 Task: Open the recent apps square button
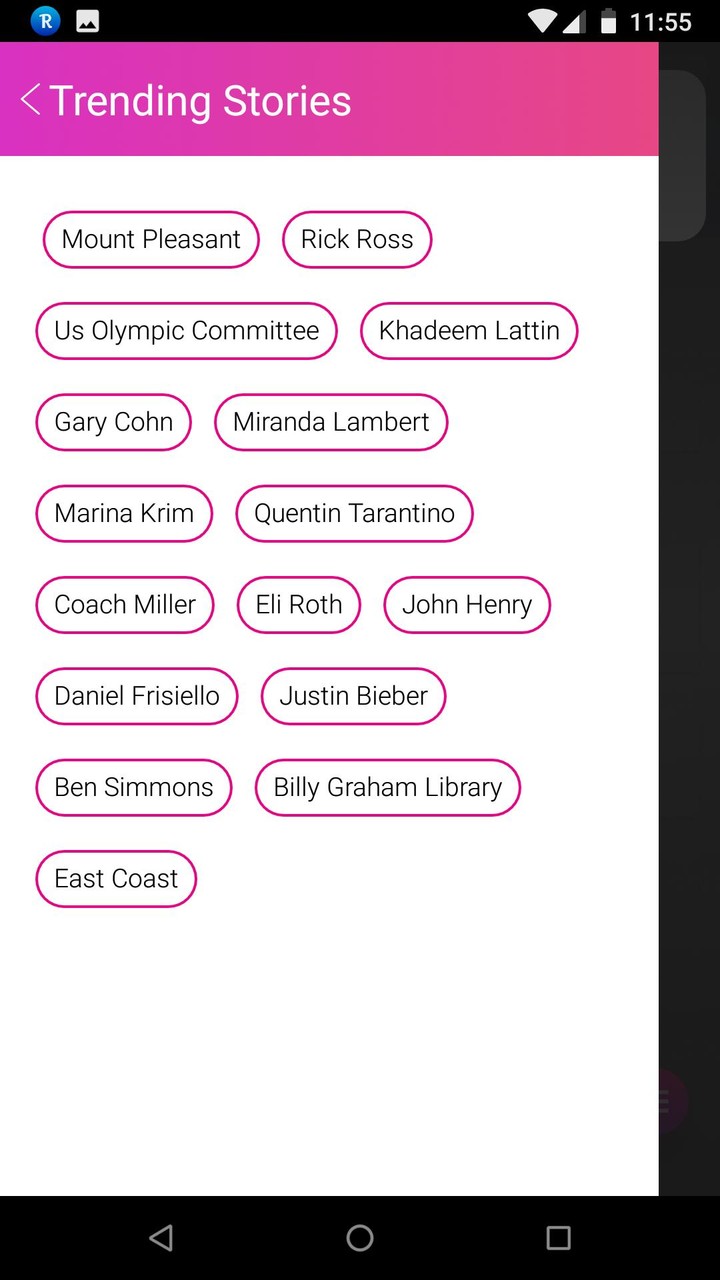[558, 1238]
